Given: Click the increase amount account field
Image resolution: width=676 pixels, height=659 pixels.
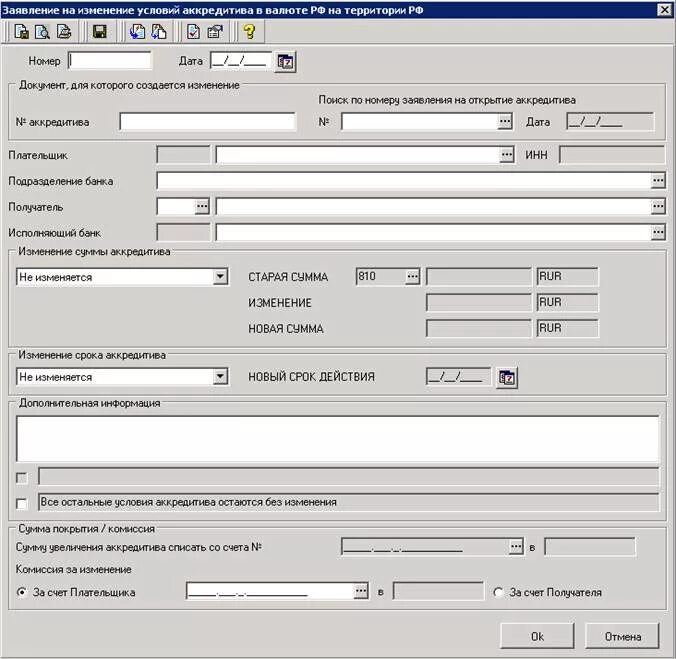Looking at the screenshot, I should pos(425,547).
